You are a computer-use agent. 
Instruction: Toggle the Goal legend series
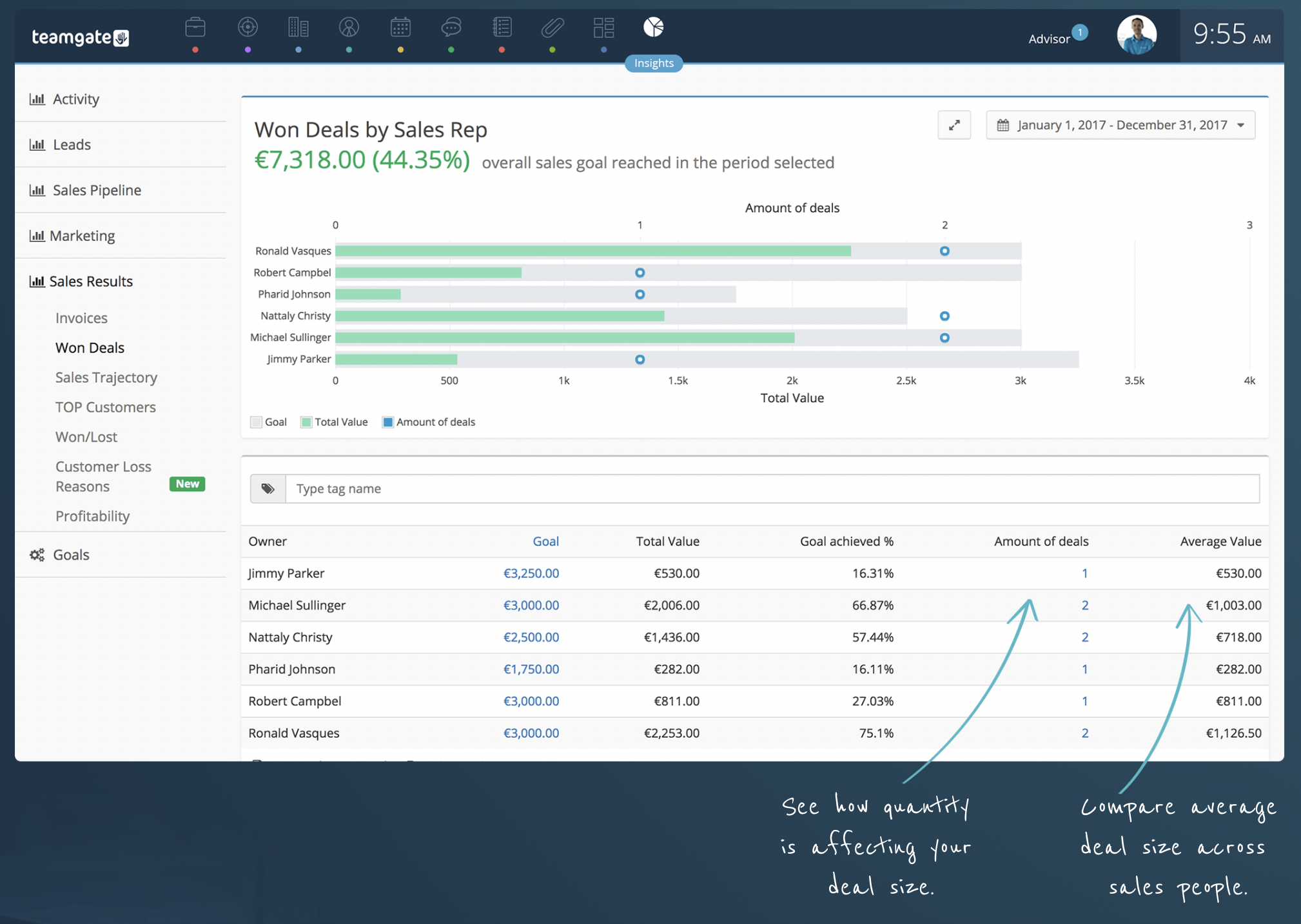pyautogui.click(x=268, y=422)
